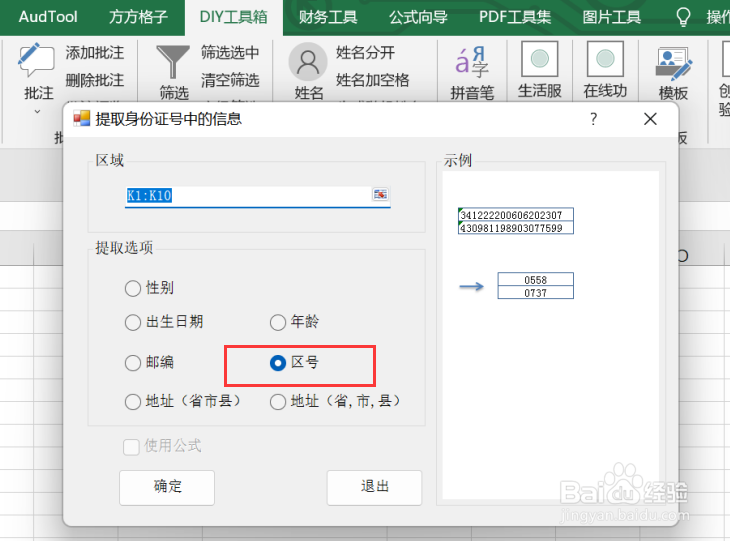Viewport: 730px width, 541px height.
Task: Switch to the 方方格子 tab
Action: (138, 17)
